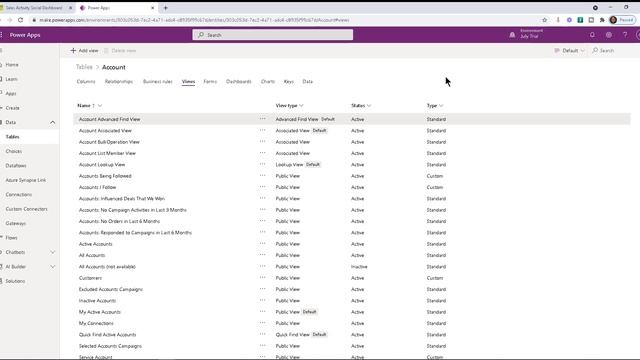Open more options for Account Advanced Find View
640x360 pixels.
click(x=262, y=119)
